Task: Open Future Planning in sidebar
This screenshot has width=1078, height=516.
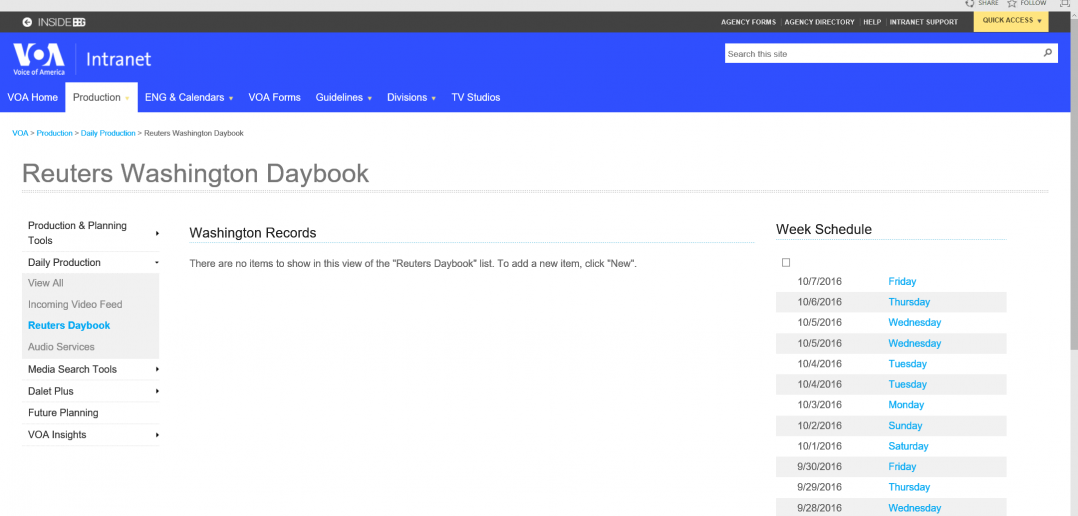Action: tap(63, 413)
